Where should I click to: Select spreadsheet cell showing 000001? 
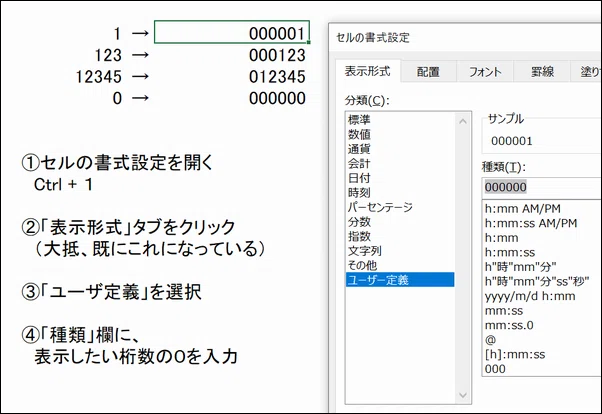(232, 32)
